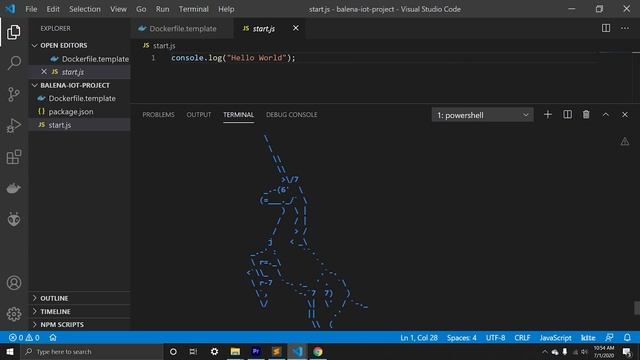This screenshot has height=360, width=640.
Task: Create a new terminal with plus icon
Action: (548, 115)
